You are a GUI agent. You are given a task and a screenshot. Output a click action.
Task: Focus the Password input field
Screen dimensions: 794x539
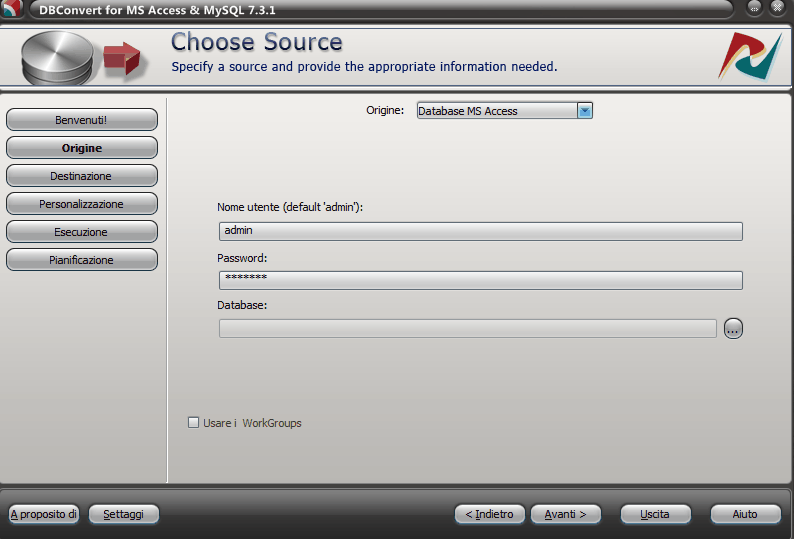[x=481, y=280]
